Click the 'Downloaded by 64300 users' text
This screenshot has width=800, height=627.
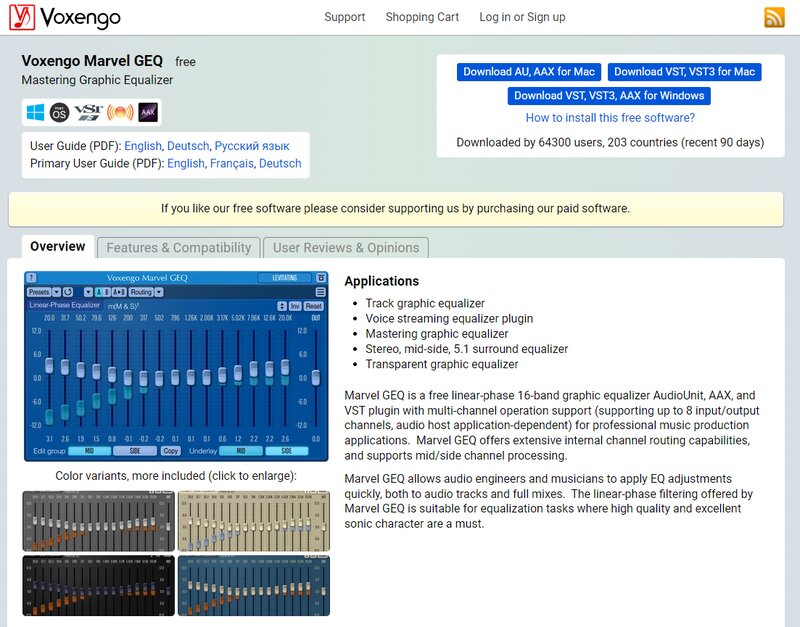[610, 142]
